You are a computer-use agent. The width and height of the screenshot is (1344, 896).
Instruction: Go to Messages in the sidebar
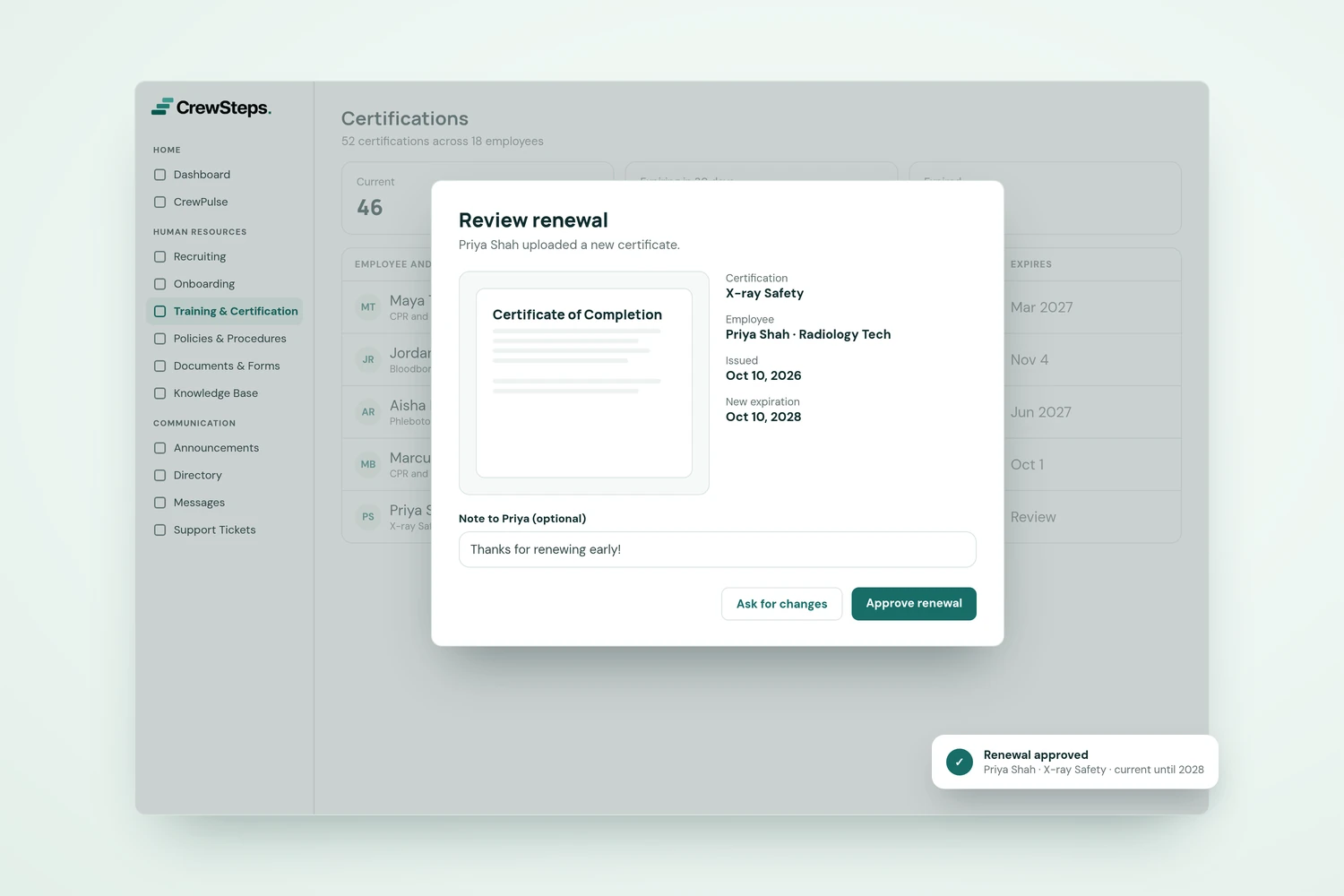click(x=224, y=503)
